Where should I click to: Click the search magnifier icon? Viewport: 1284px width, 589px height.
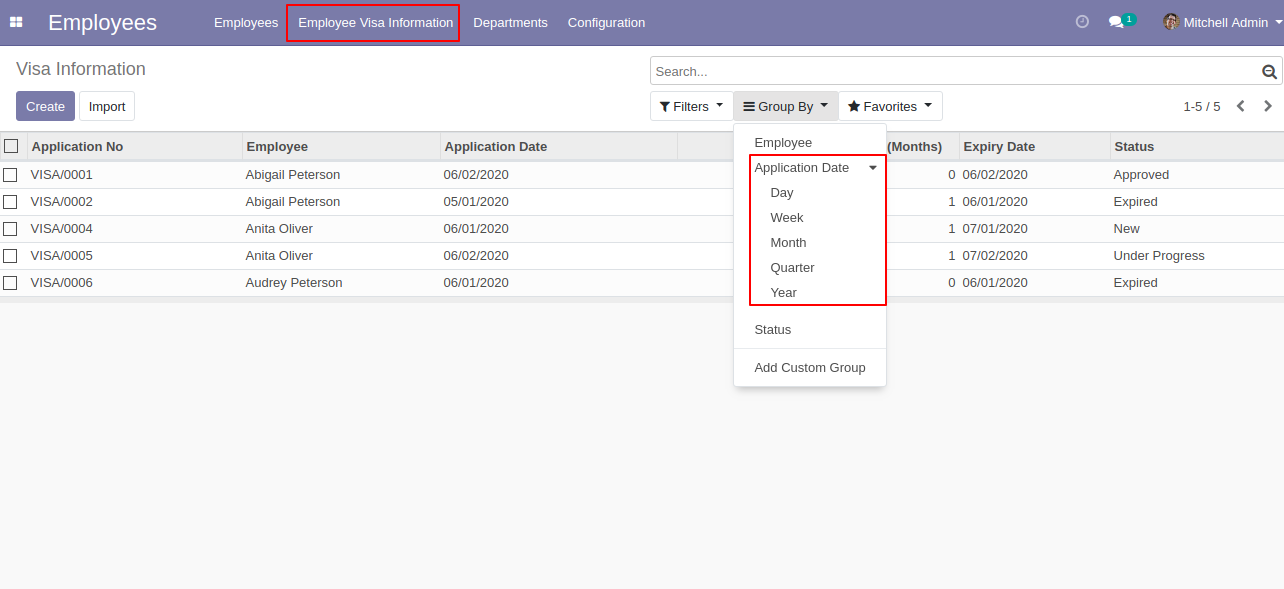(x=1269, y=71)
